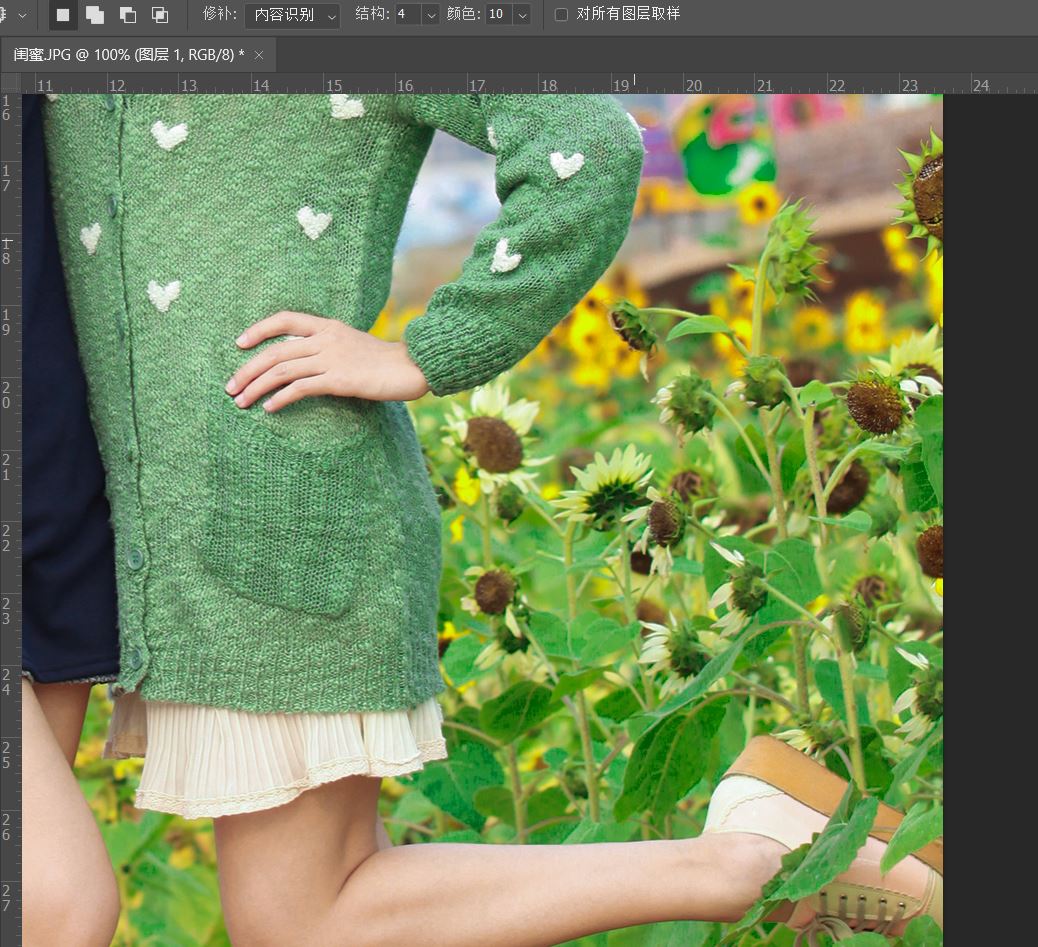
Task: Enable the 对所有图层取样 checkbox
Action: [x=561, y=15]
